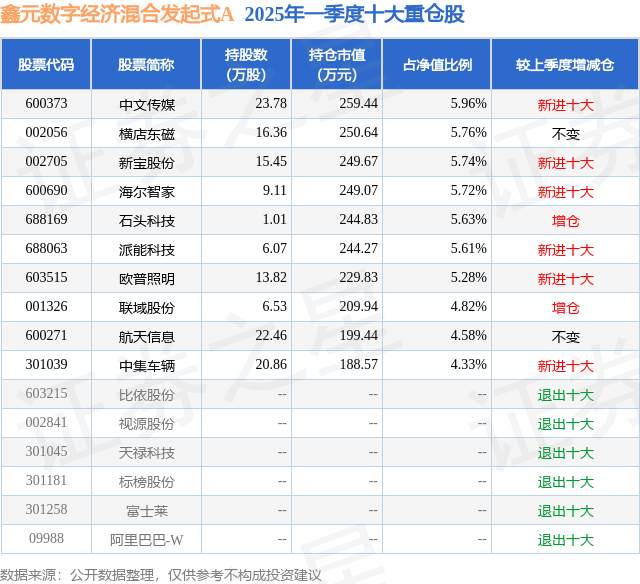Click stock name 派能科技
This screenshot has height=584, width=640.
click(x=147, y=250)
